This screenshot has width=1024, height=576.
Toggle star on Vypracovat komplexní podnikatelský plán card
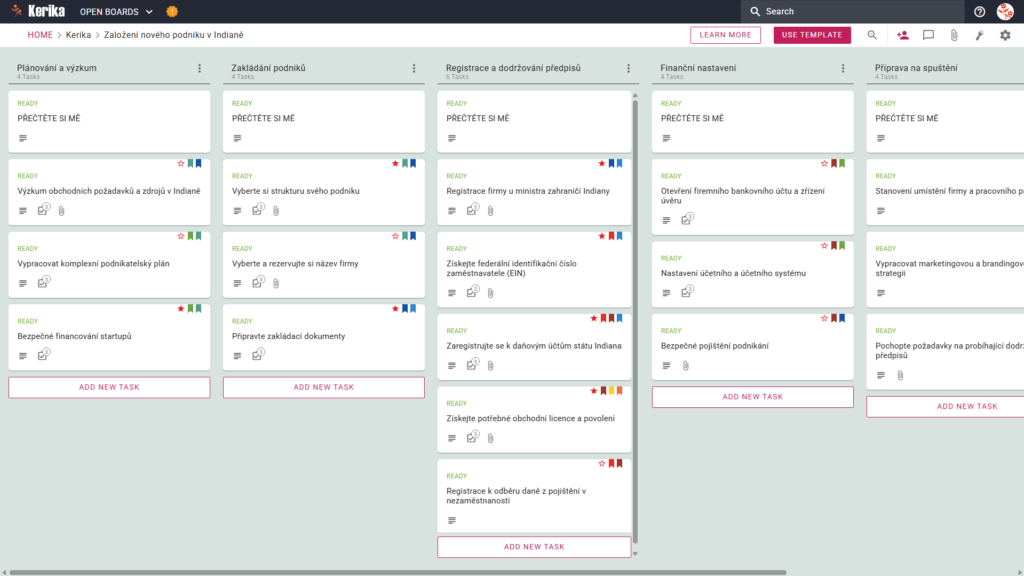(x=181, y=236)
